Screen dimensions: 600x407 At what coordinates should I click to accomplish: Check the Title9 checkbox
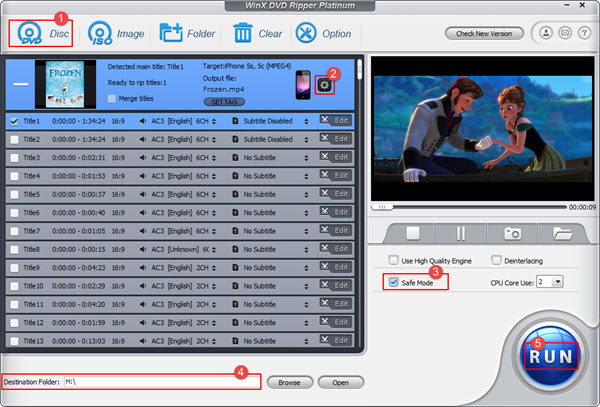(x=14, y=268)
